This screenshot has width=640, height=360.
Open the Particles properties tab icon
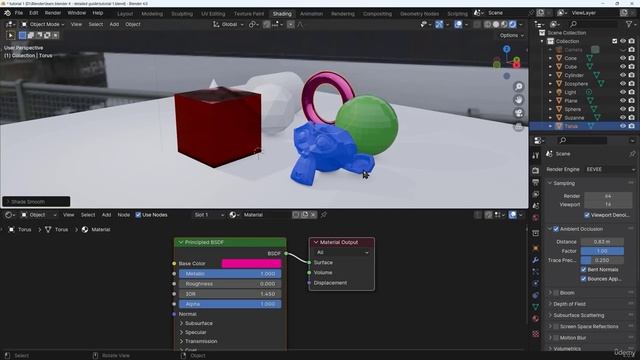pyautogui.click(x=536, y=272)
